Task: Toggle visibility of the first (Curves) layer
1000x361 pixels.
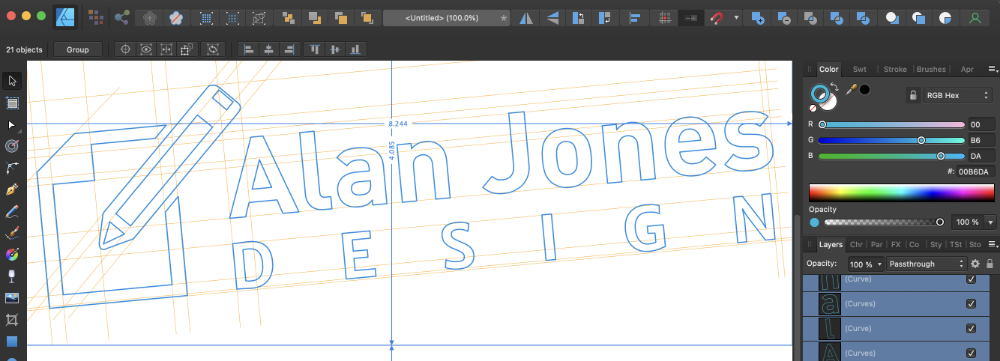Action: pyautogui.click(x=971, y=304)
